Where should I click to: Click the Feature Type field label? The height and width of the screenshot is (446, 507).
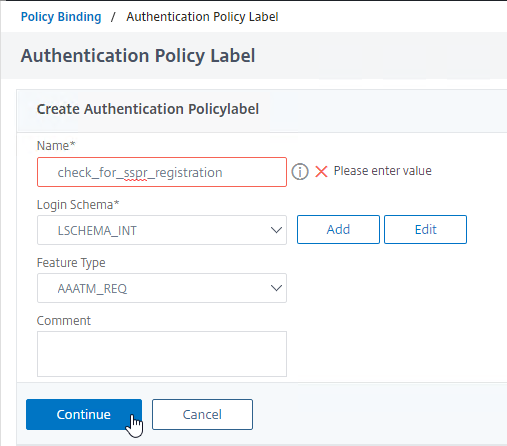(71, 263)
